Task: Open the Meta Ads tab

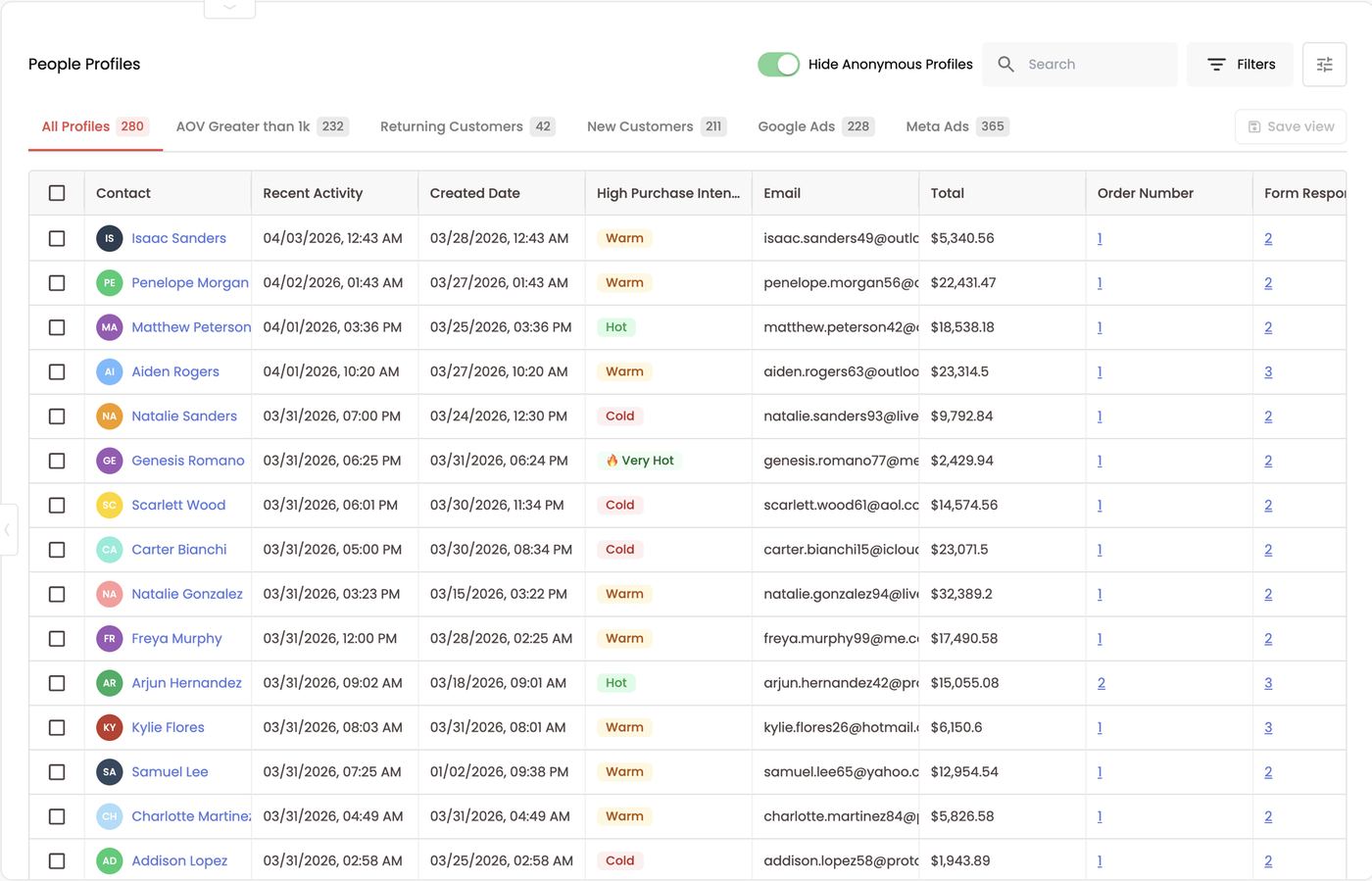Action: (x=957, y=126)
